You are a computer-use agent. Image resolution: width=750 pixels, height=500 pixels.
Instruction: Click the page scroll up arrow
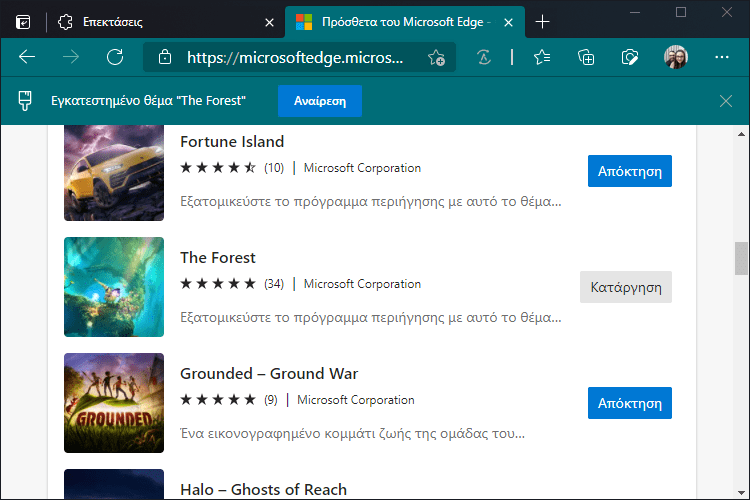tap(741, 134)
